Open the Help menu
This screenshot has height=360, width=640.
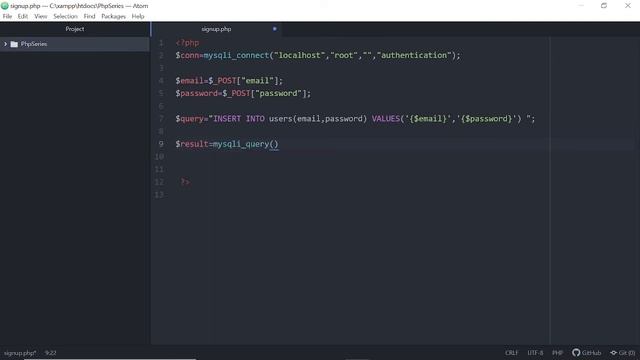pos(138,16)
